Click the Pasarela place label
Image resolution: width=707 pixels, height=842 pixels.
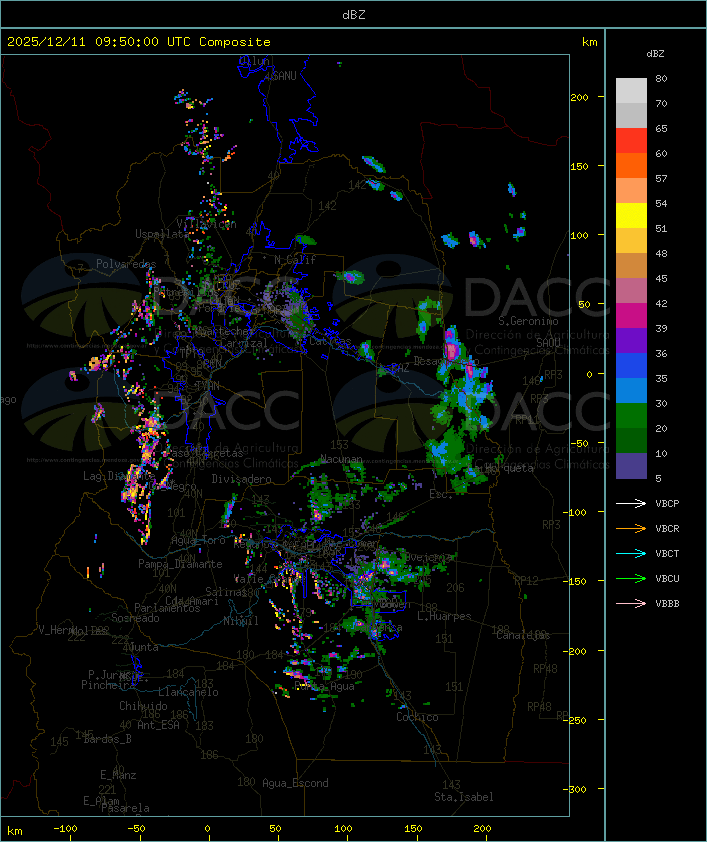(x=125, y=808)
